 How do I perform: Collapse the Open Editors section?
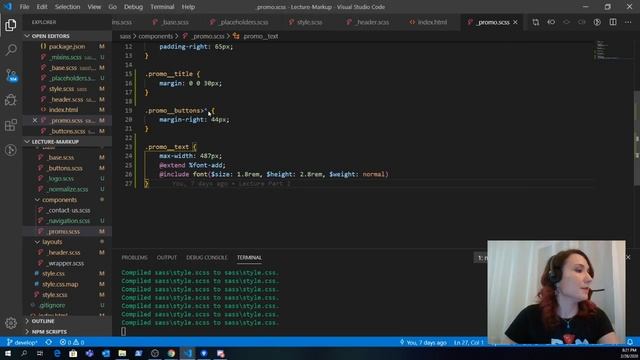pos(67,36)
